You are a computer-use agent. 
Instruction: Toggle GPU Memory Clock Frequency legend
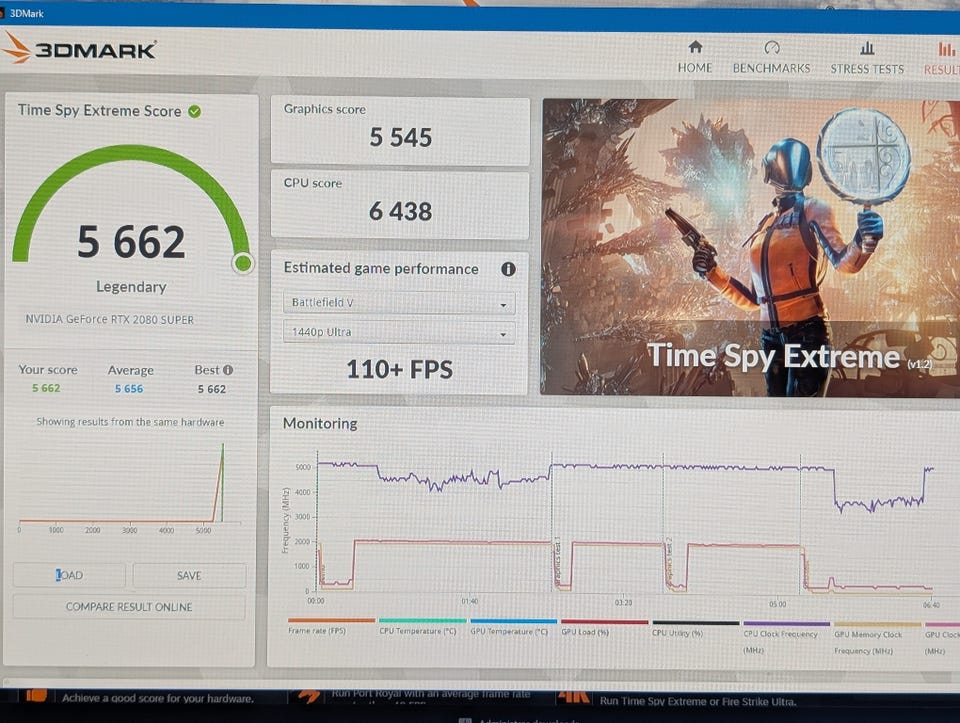coord(877,639)
